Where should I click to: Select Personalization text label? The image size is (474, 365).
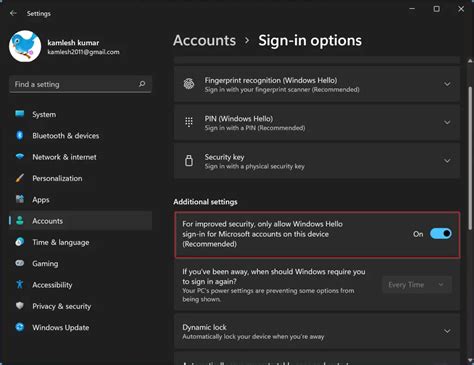pos(57,178)
